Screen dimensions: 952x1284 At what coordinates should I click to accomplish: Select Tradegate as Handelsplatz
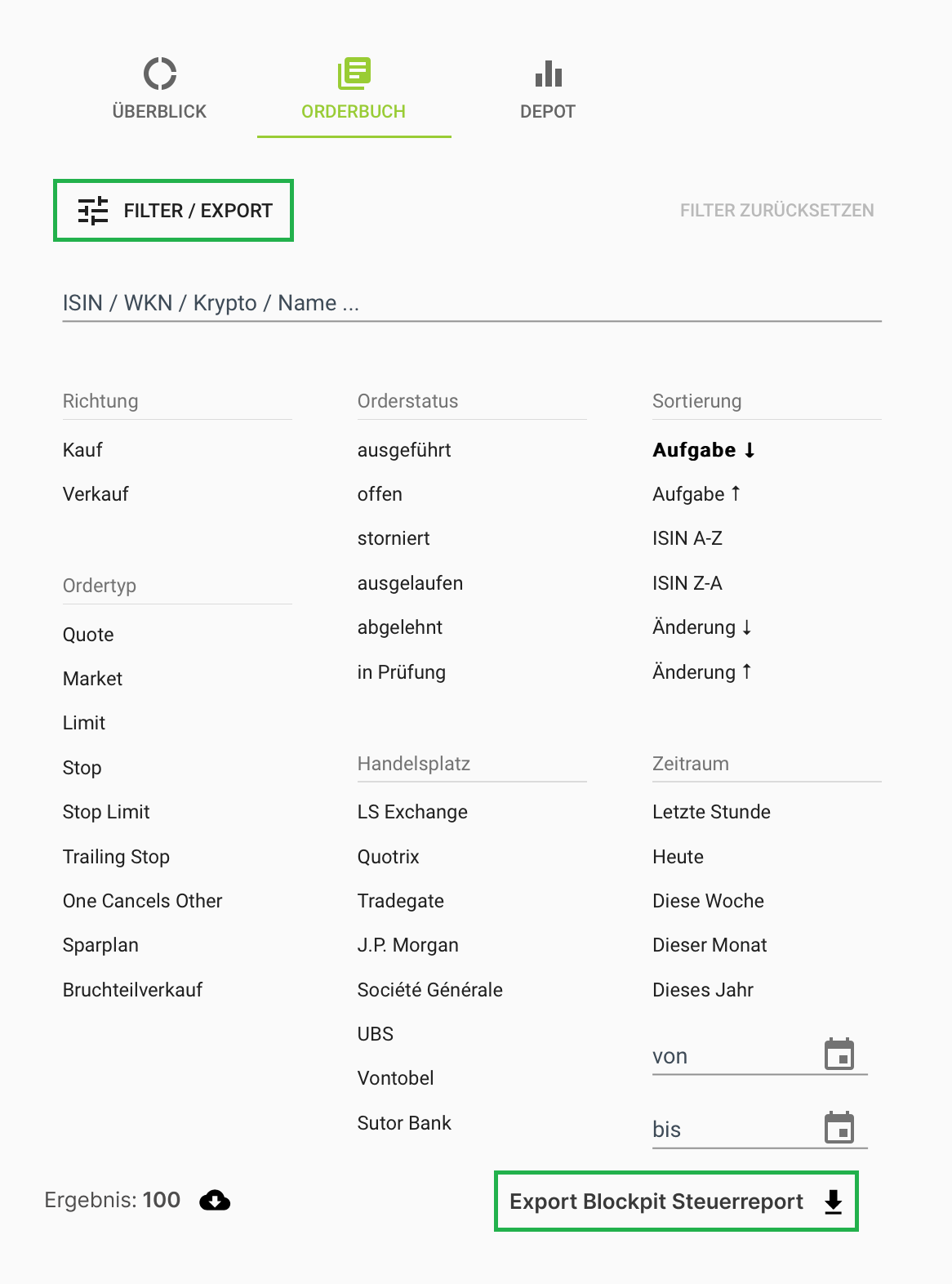(x=400, y=901)
